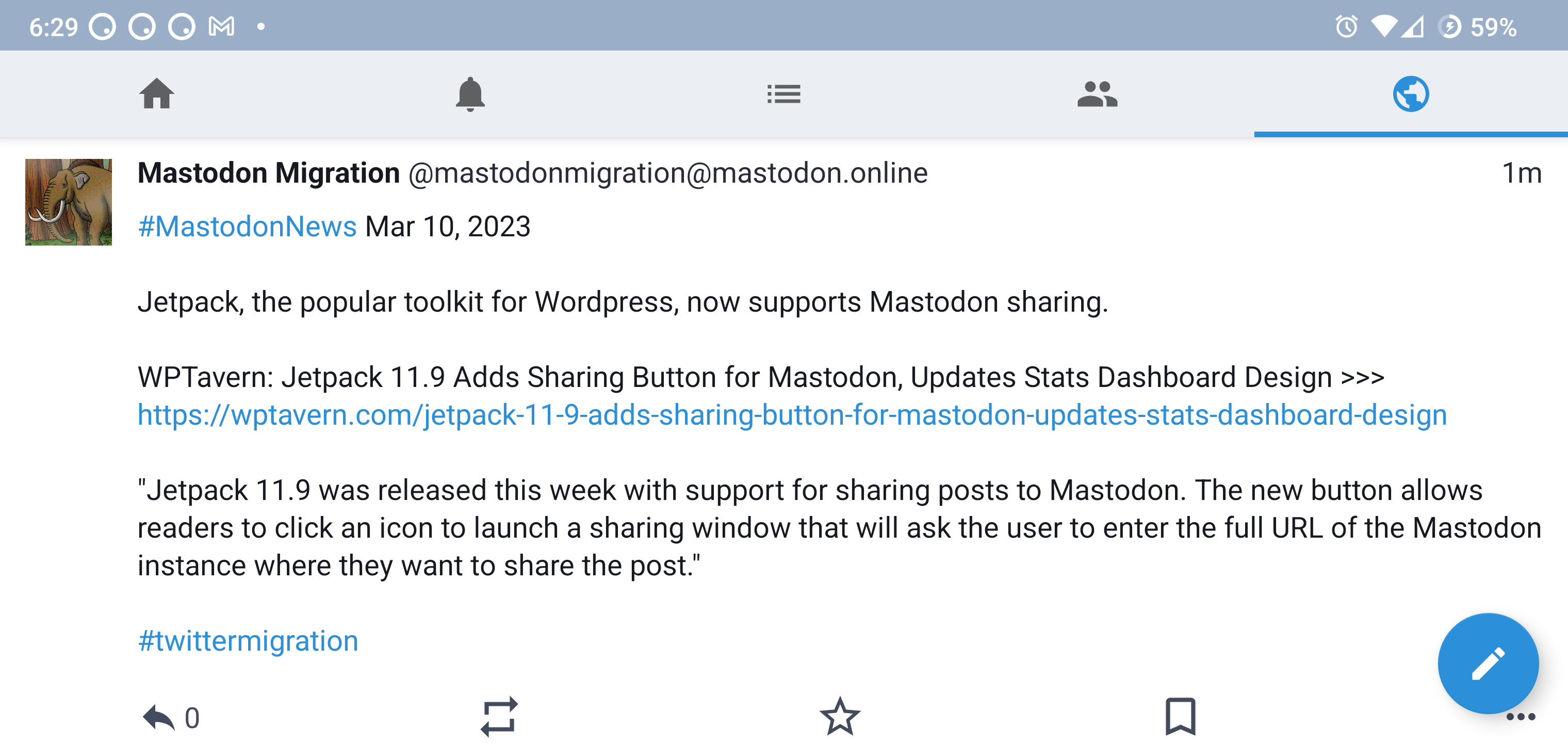1568x743 pixels.
Task: Open the local community timeline
Action: click(x=1098, y=94)
